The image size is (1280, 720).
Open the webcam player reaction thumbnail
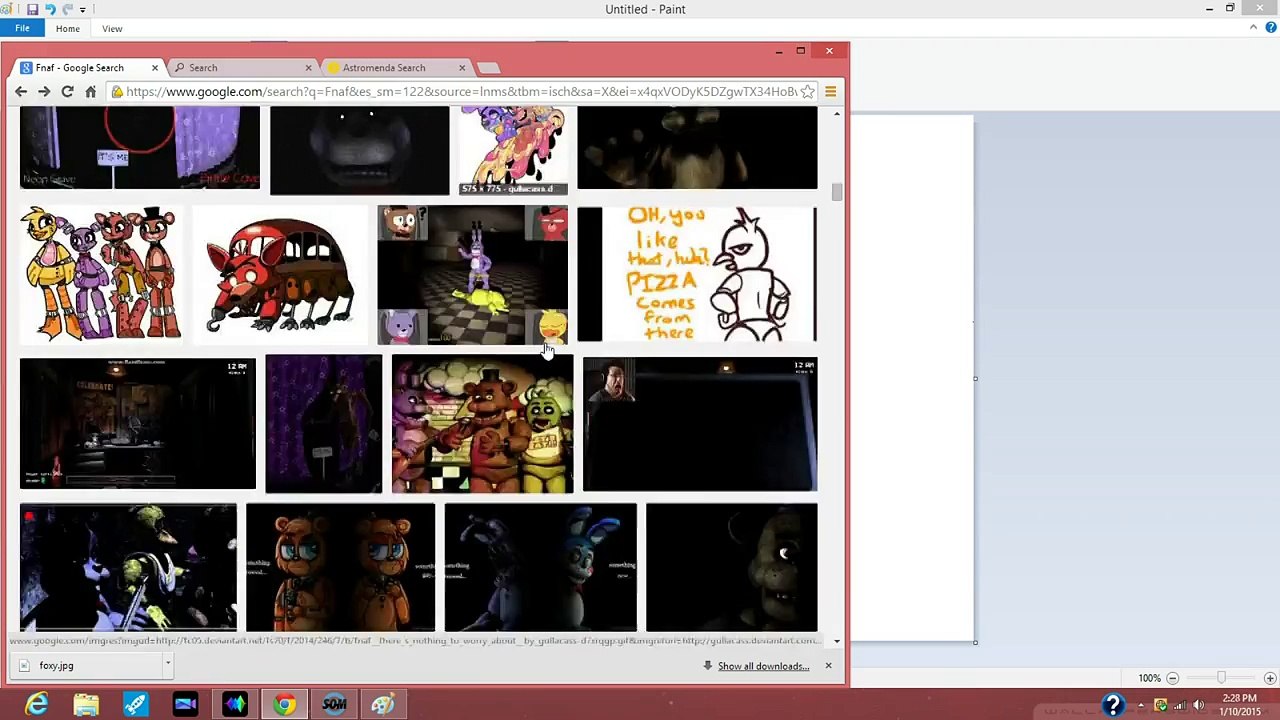pyautogui.click(x=700, y=424)
